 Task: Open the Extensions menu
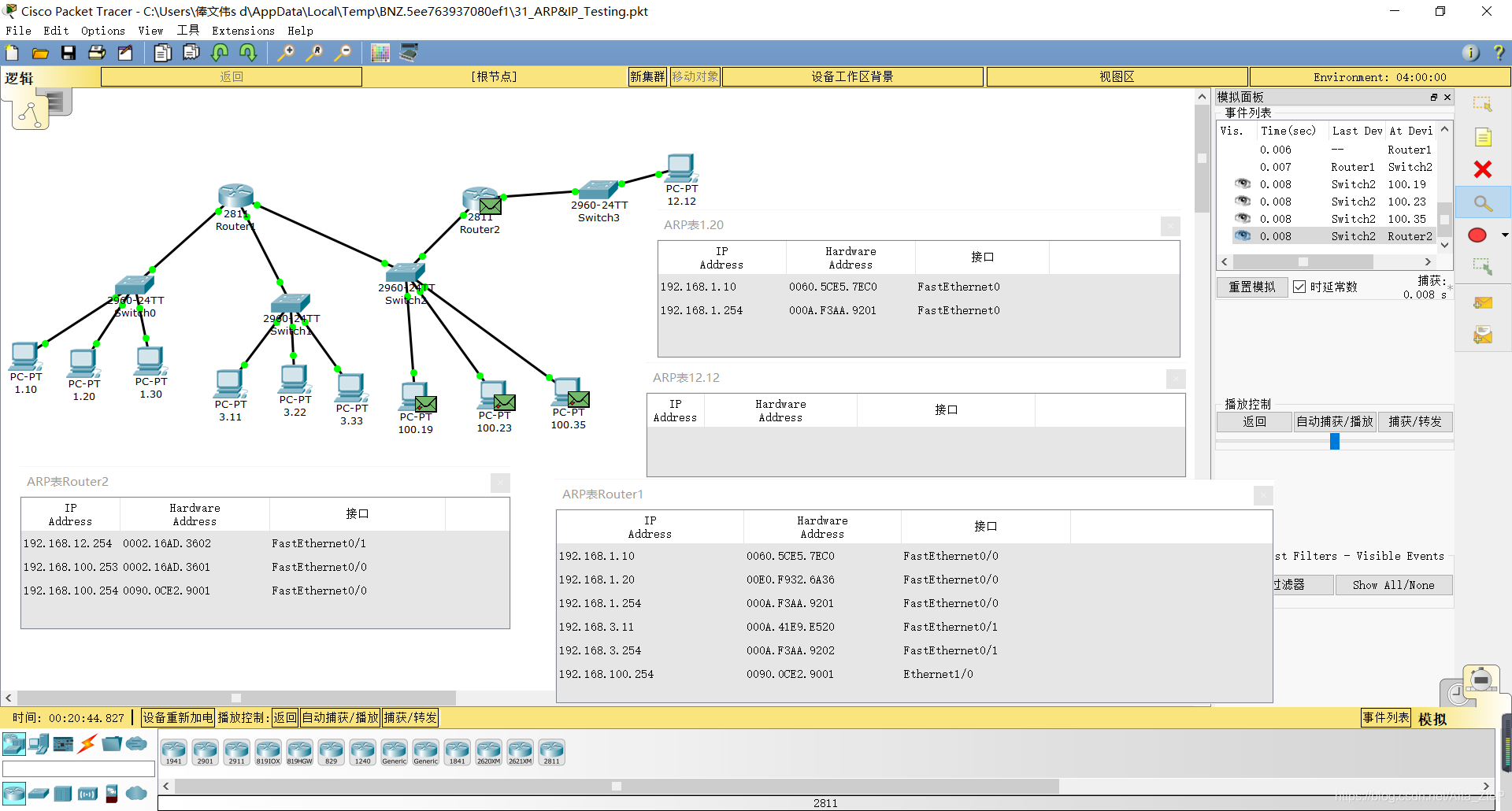[x=243, y=31]
